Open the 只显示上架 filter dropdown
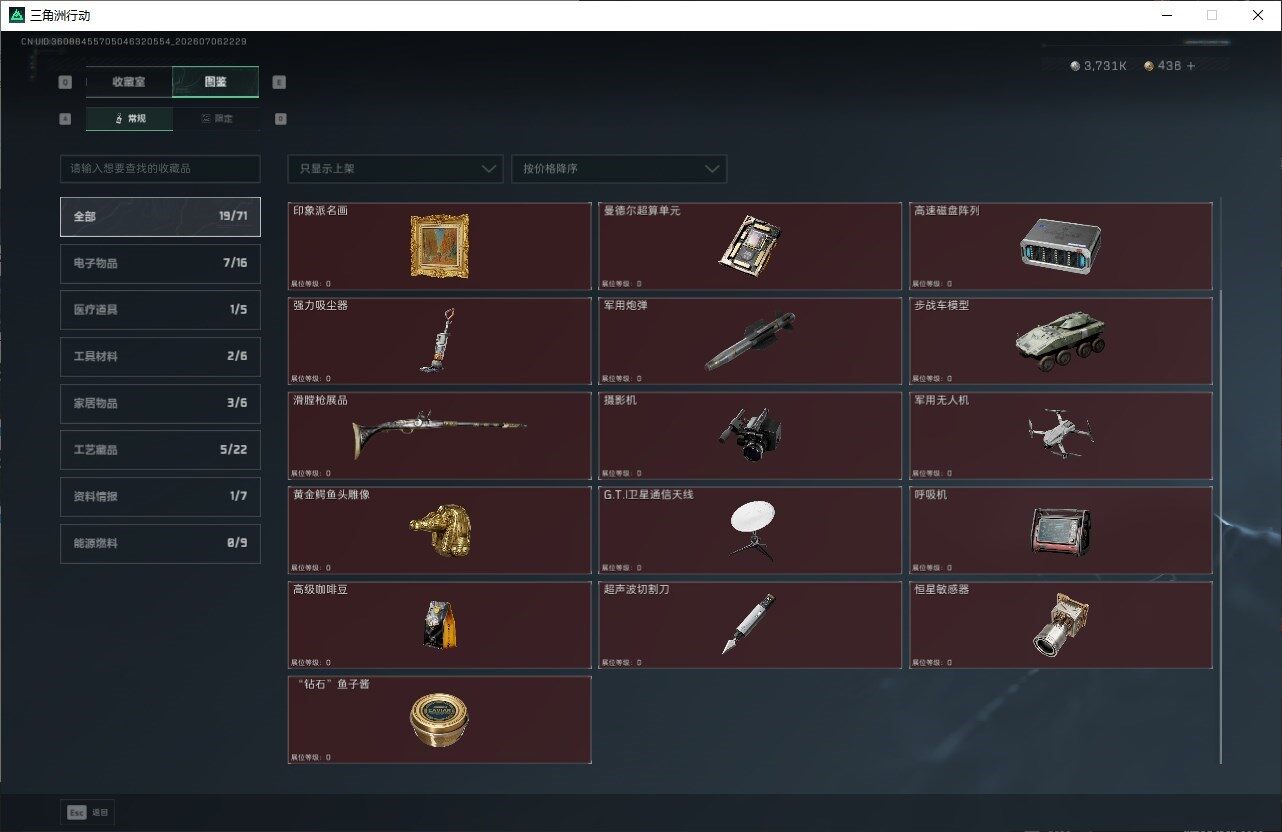 click(395, 169)
